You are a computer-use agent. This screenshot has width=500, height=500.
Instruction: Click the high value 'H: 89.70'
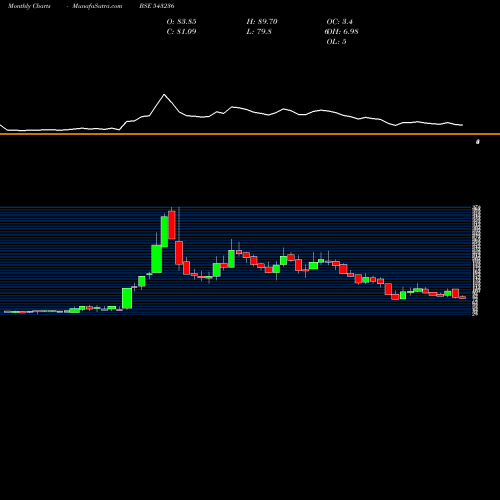coord(262,22)
